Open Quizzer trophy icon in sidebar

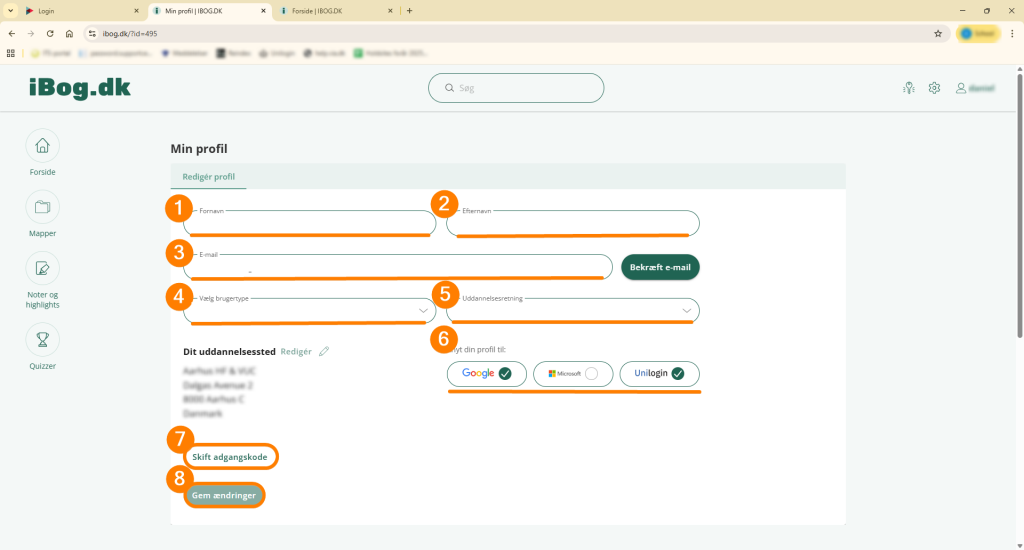pyautogui.click(x=42, y=340)
